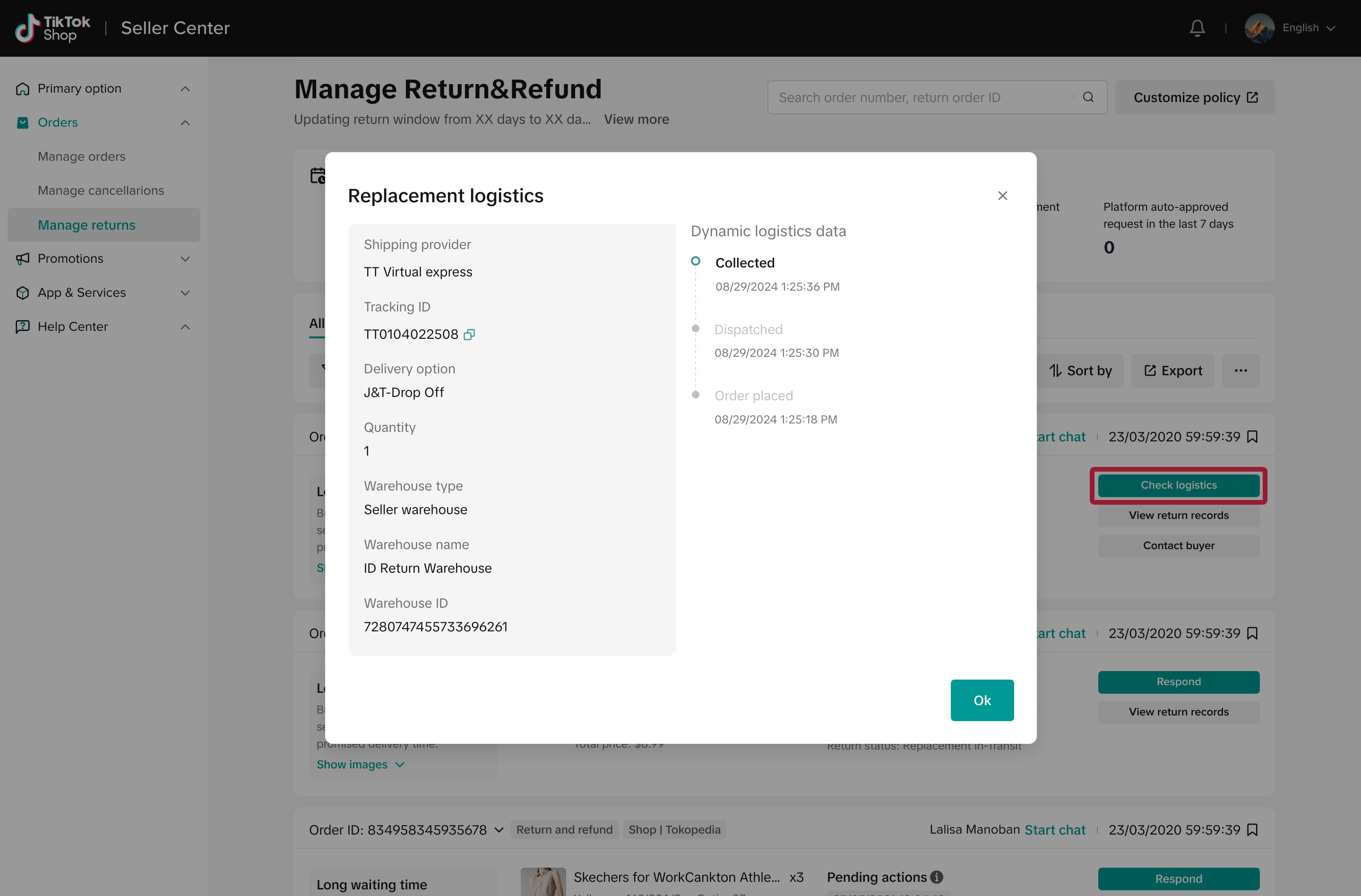
Task: Click the TikTok Shop logo
Action: [52, 28]
